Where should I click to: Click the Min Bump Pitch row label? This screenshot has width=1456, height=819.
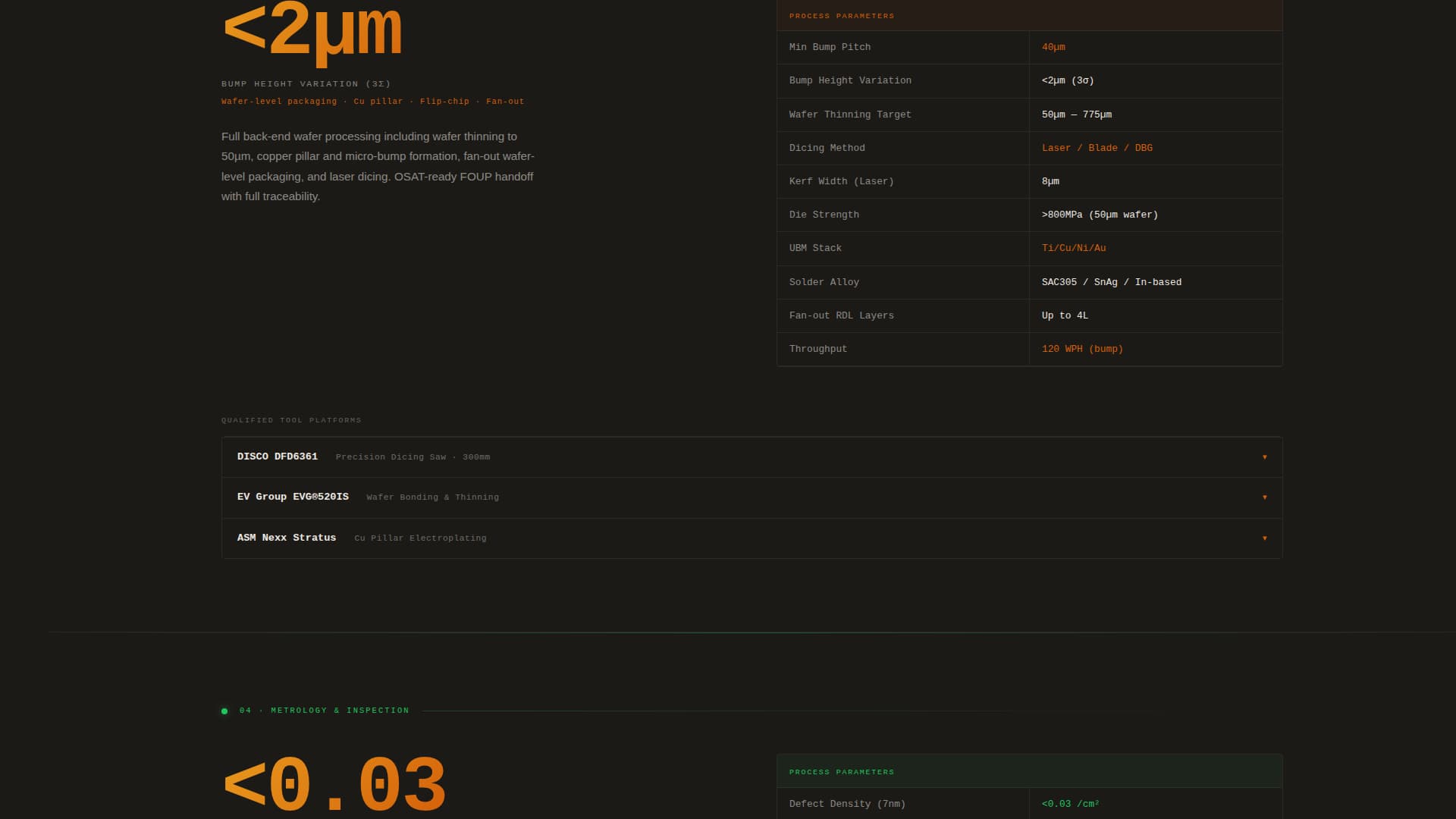[x=830, y=47]
